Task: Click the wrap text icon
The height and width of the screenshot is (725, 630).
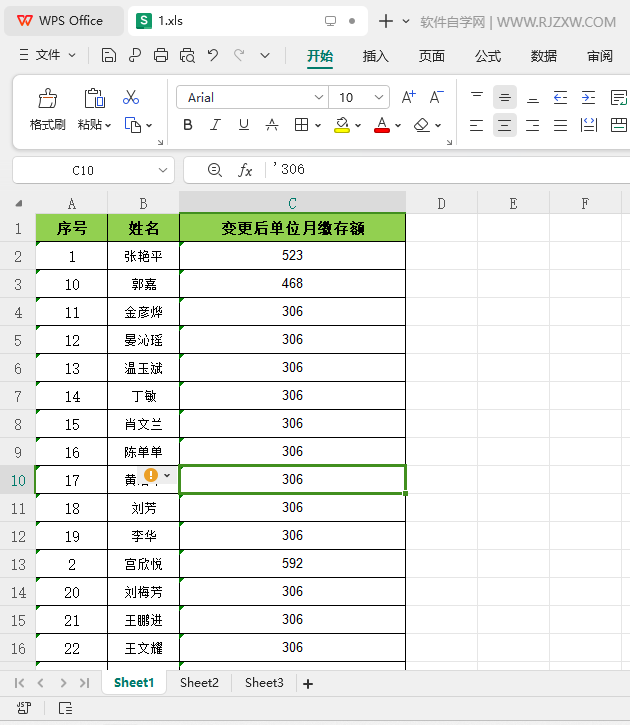Action: coord(618,98)
